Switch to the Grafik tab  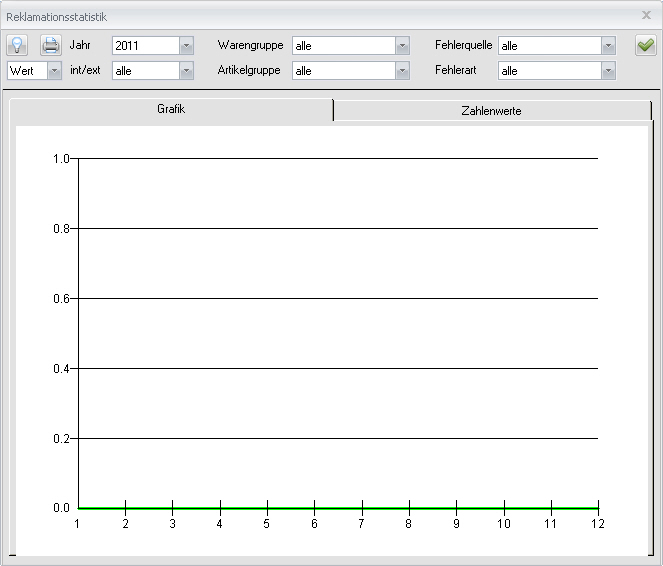tap(171, 109)
